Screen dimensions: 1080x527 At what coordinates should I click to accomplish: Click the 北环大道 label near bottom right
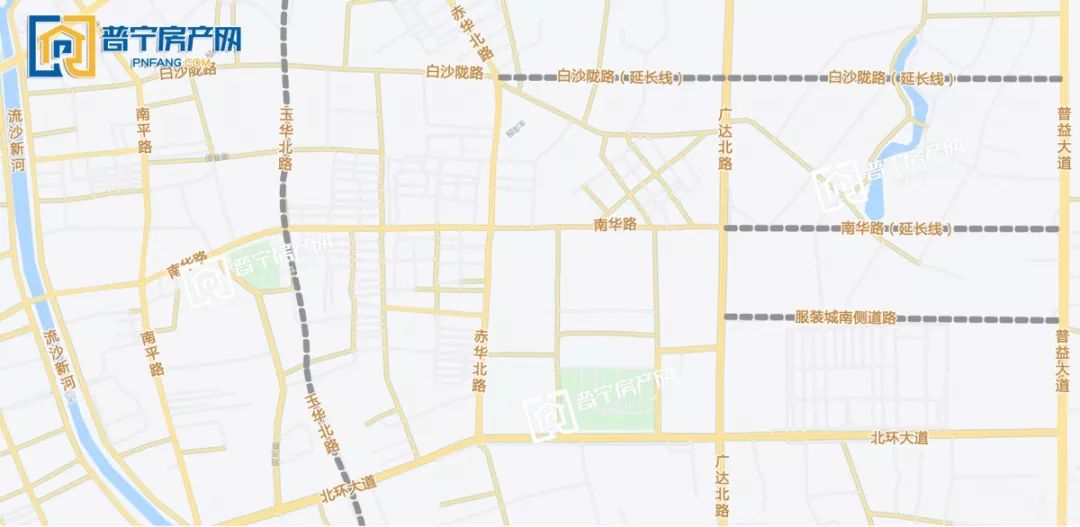coord(900,437)
